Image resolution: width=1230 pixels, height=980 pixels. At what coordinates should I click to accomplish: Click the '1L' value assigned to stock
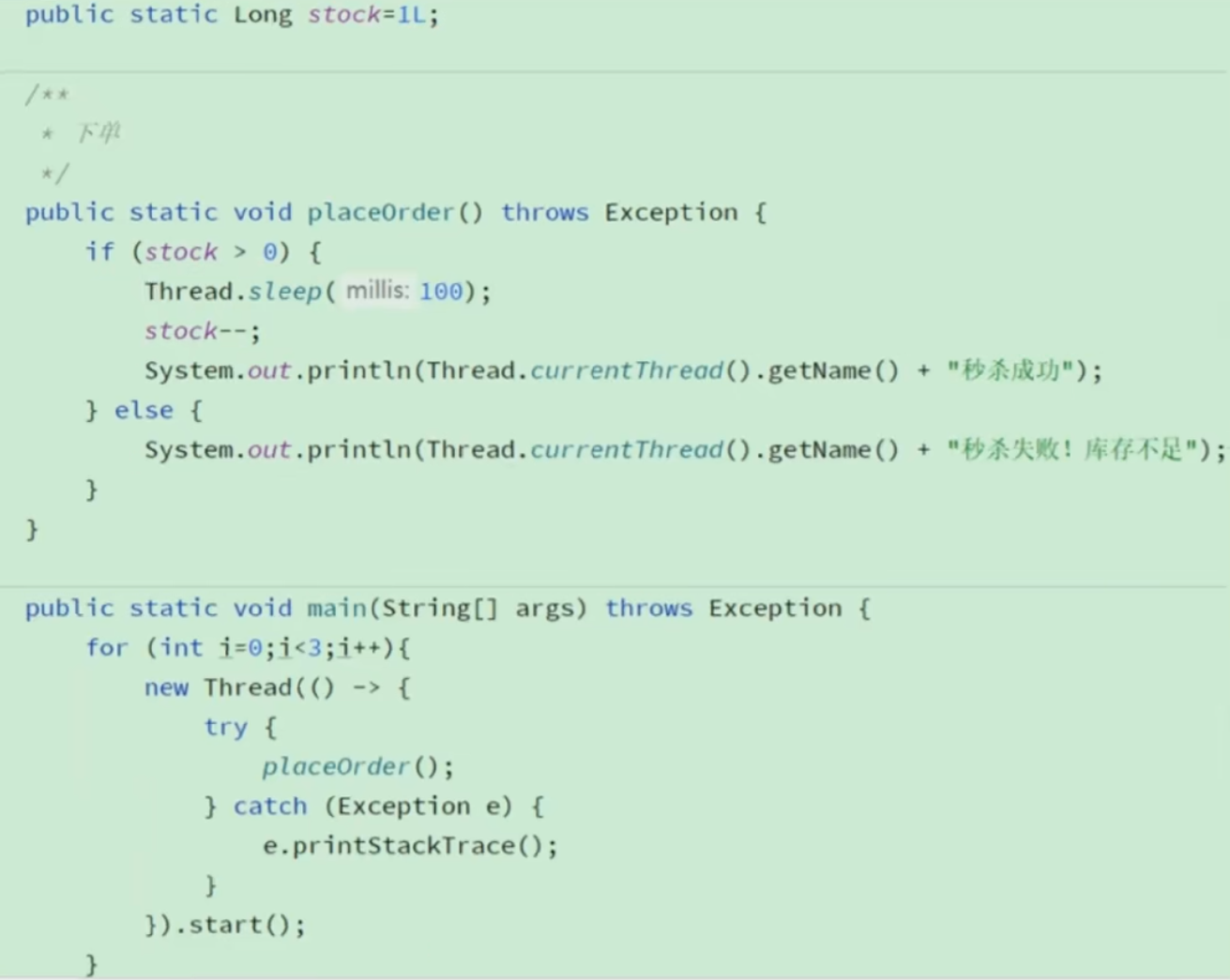pyautogui.click(x=412, y=15)
